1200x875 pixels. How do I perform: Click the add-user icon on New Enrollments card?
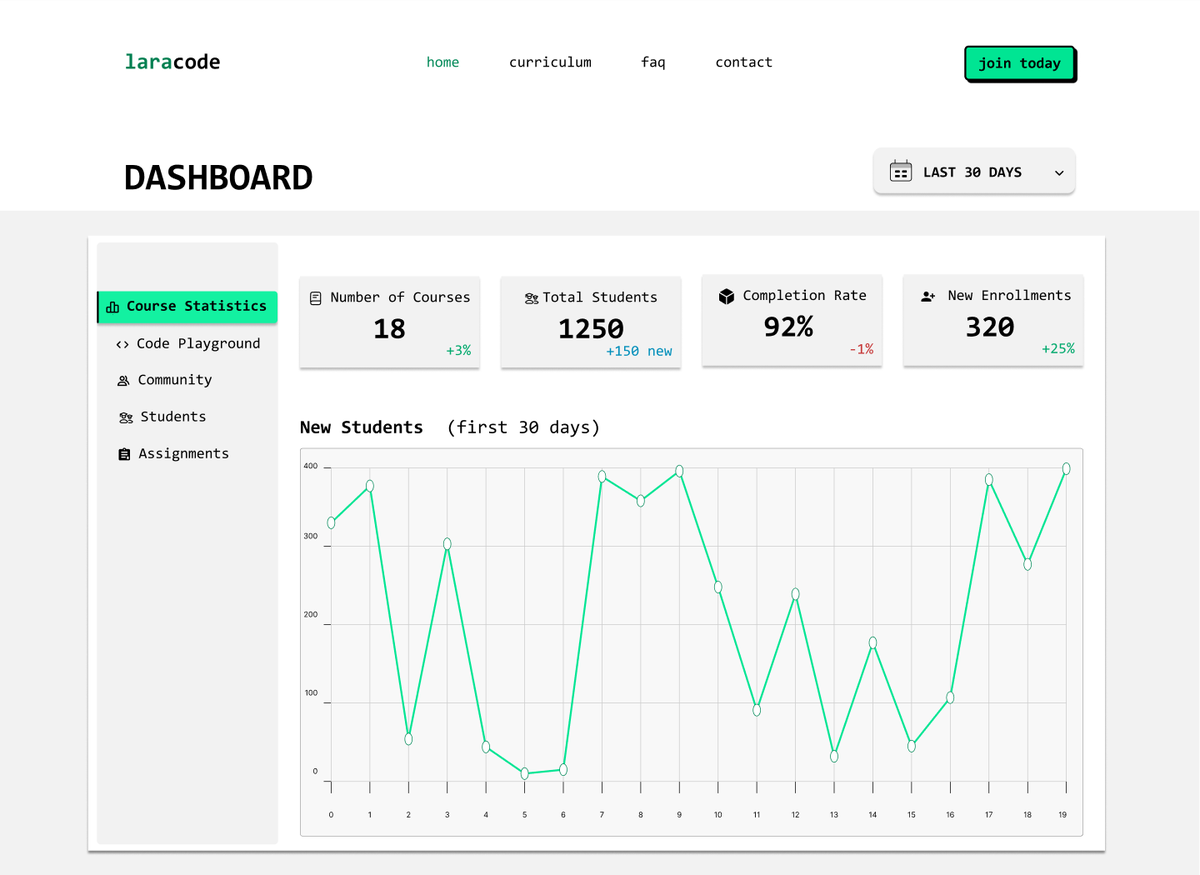[928, 296]
